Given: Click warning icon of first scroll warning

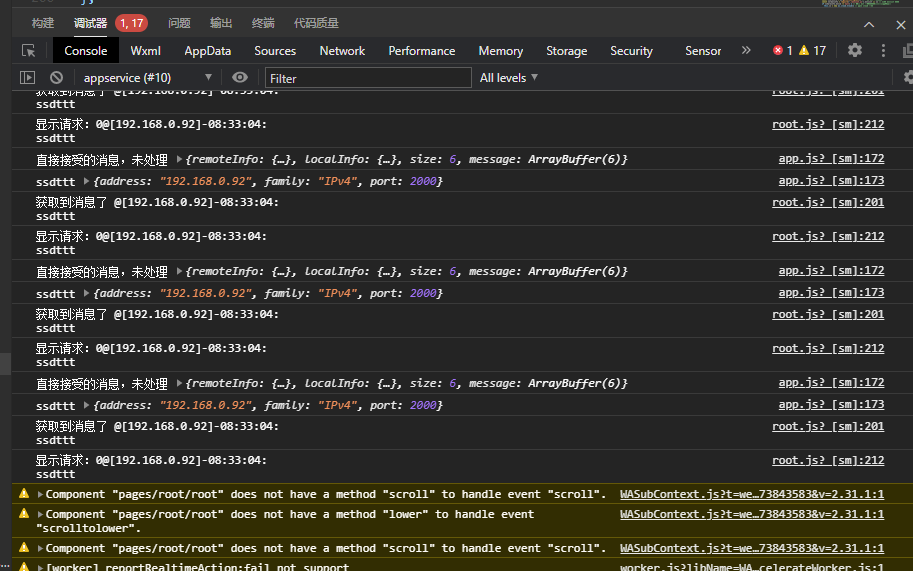Looking at the screenshot, I should pos(24,494).
